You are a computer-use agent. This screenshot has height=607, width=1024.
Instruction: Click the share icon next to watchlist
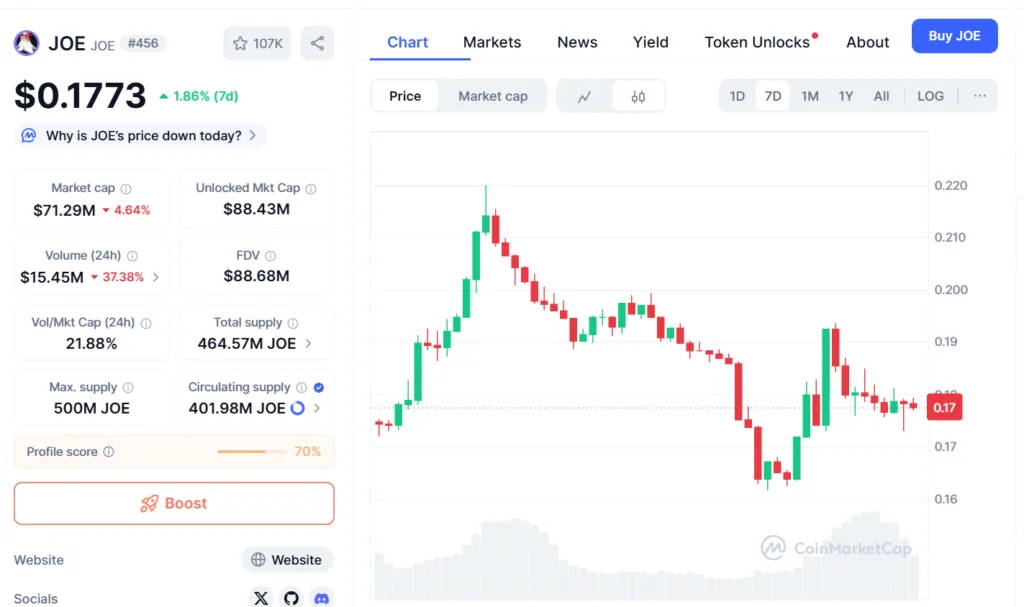[318, 43]
